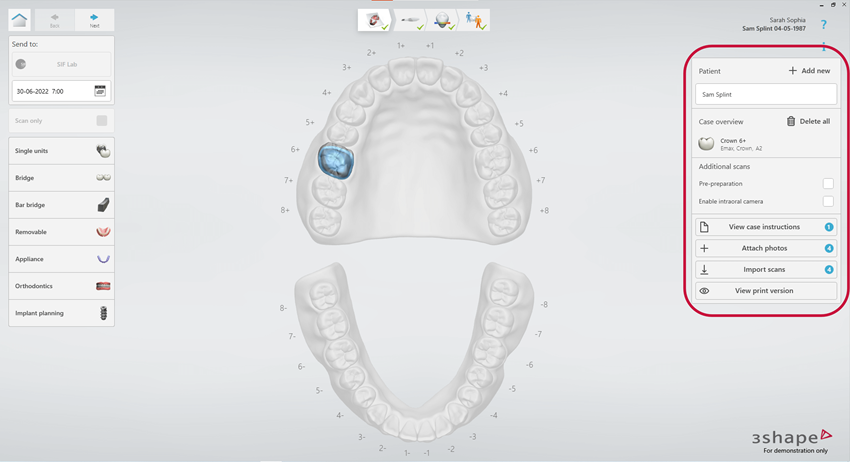Screen dimensions: 850x462
Task: Click the Sam Splint patient field
Action: 765,94
